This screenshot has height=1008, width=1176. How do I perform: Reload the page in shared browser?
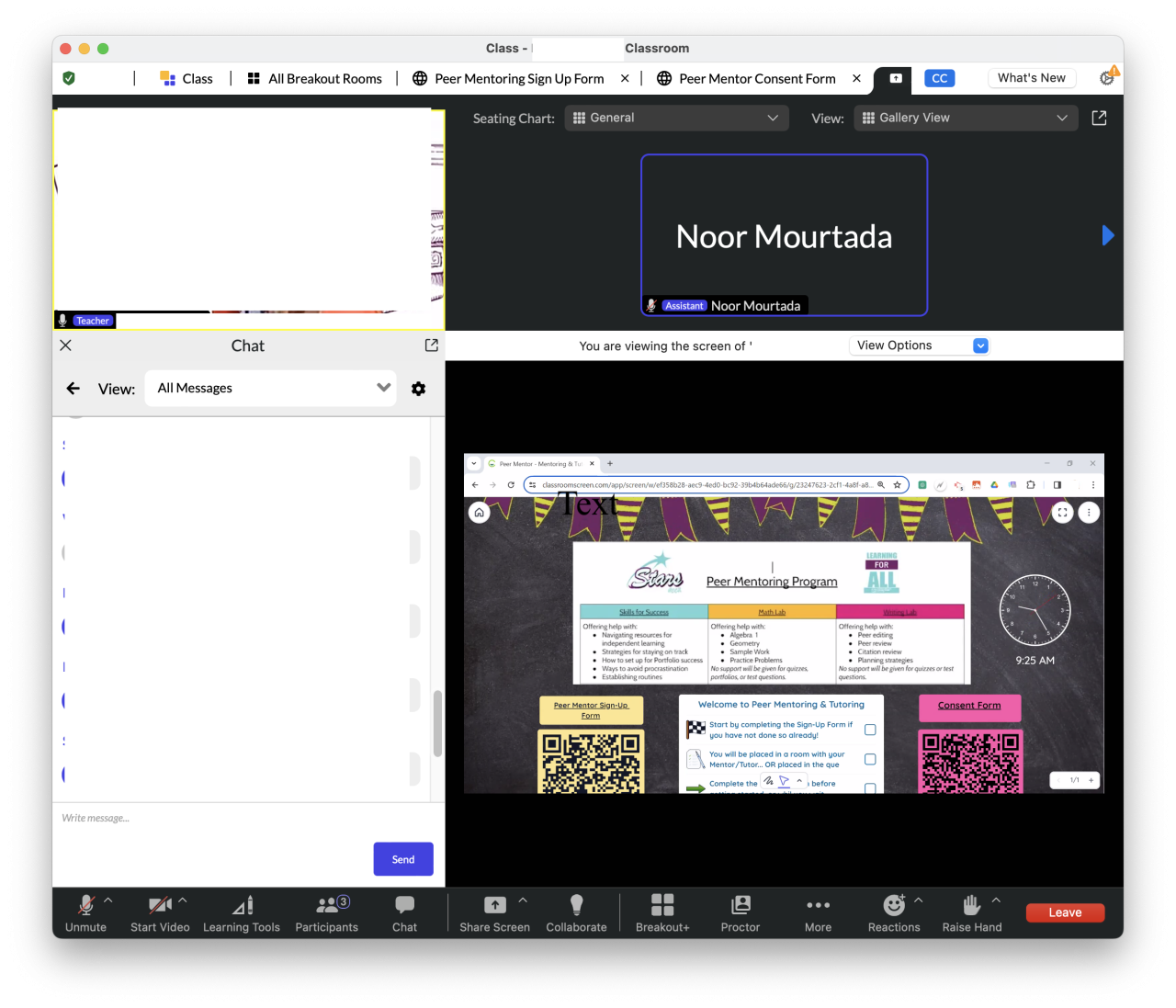tap(511, 485)
